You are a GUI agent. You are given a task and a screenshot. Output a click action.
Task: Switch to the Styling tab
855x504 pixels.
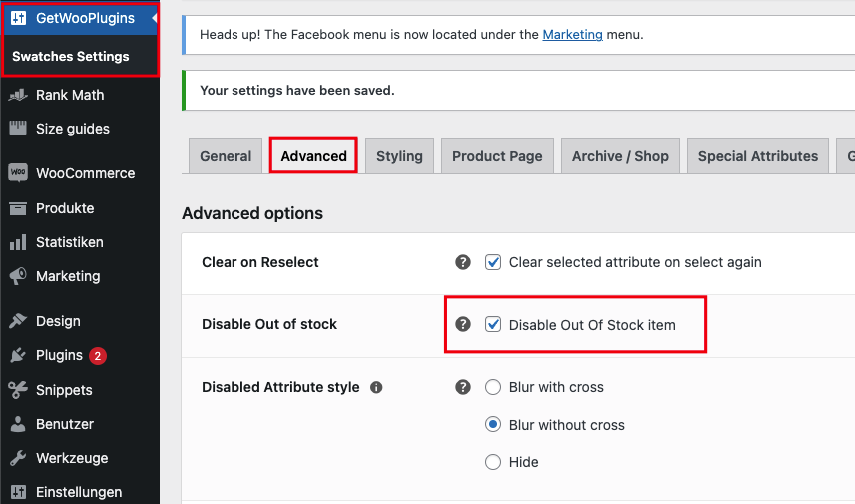pyautogui.click(x=399, y=156)
